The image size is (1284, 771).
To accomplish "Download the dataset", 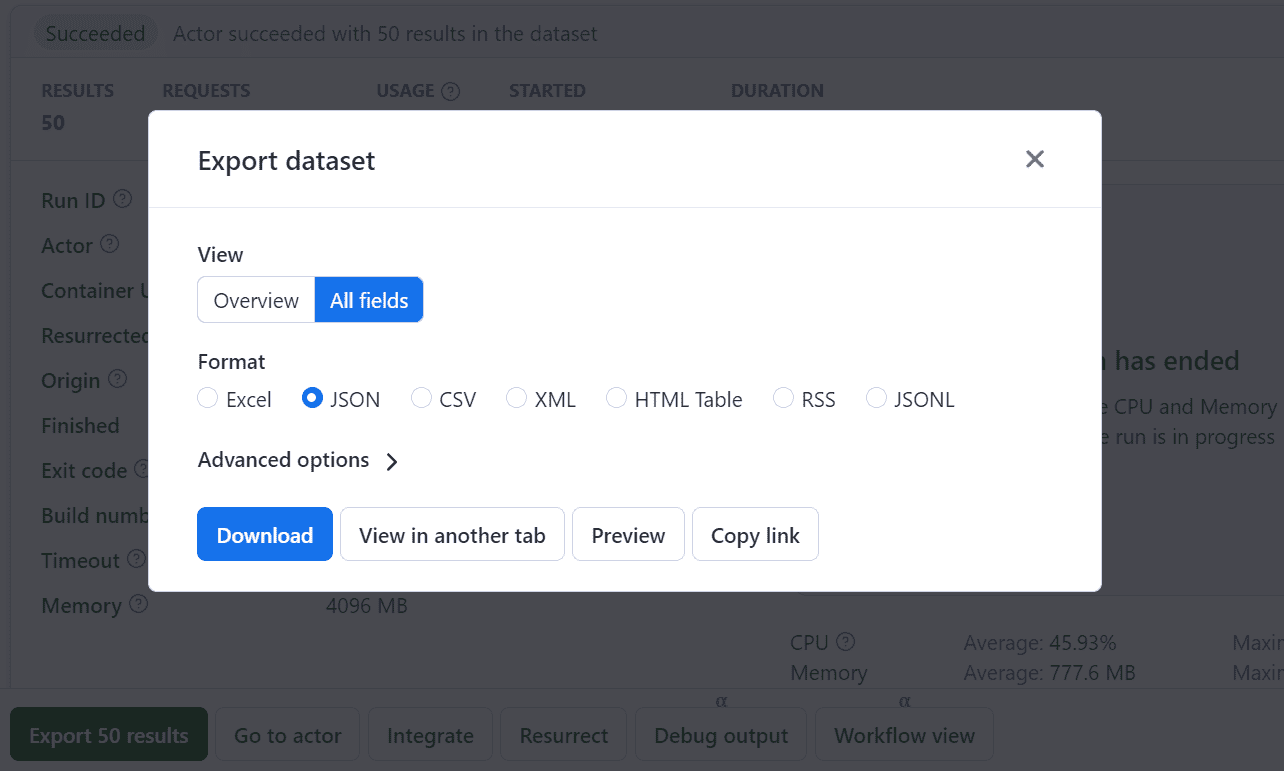I will [264, 534].
